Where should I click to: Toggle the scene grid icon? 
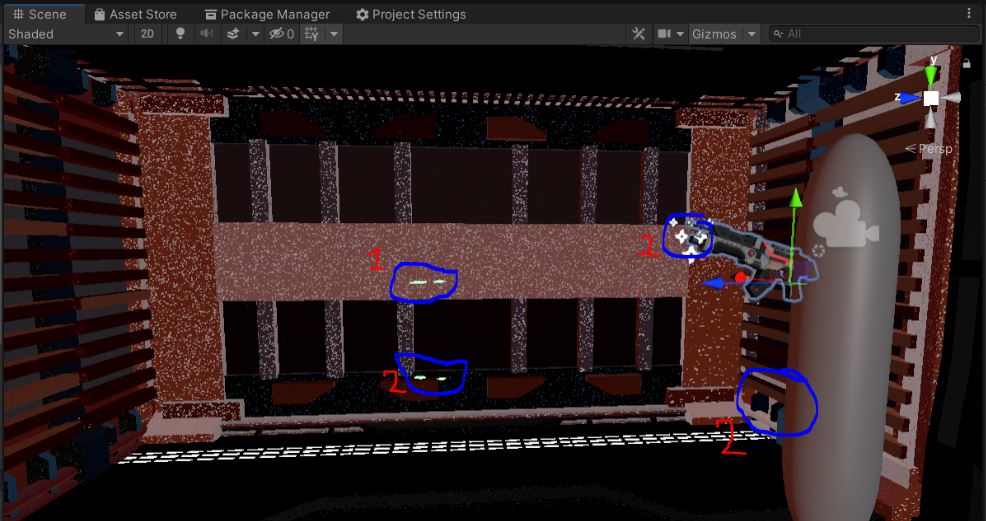[x=312, y=34]
